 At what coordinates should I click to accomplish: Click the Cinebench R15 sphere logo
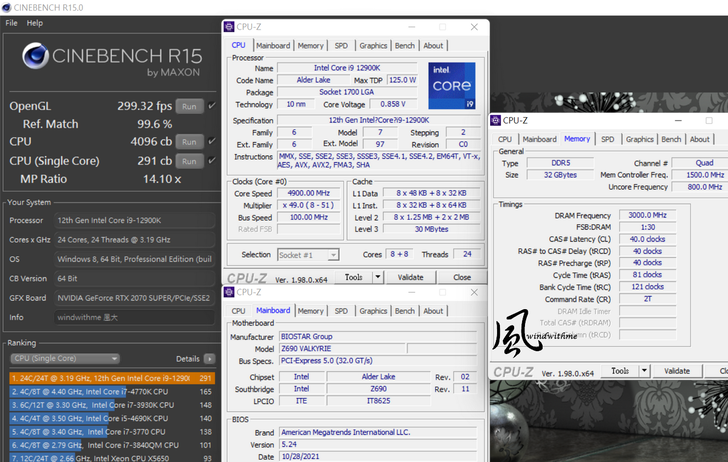point(34,57)
